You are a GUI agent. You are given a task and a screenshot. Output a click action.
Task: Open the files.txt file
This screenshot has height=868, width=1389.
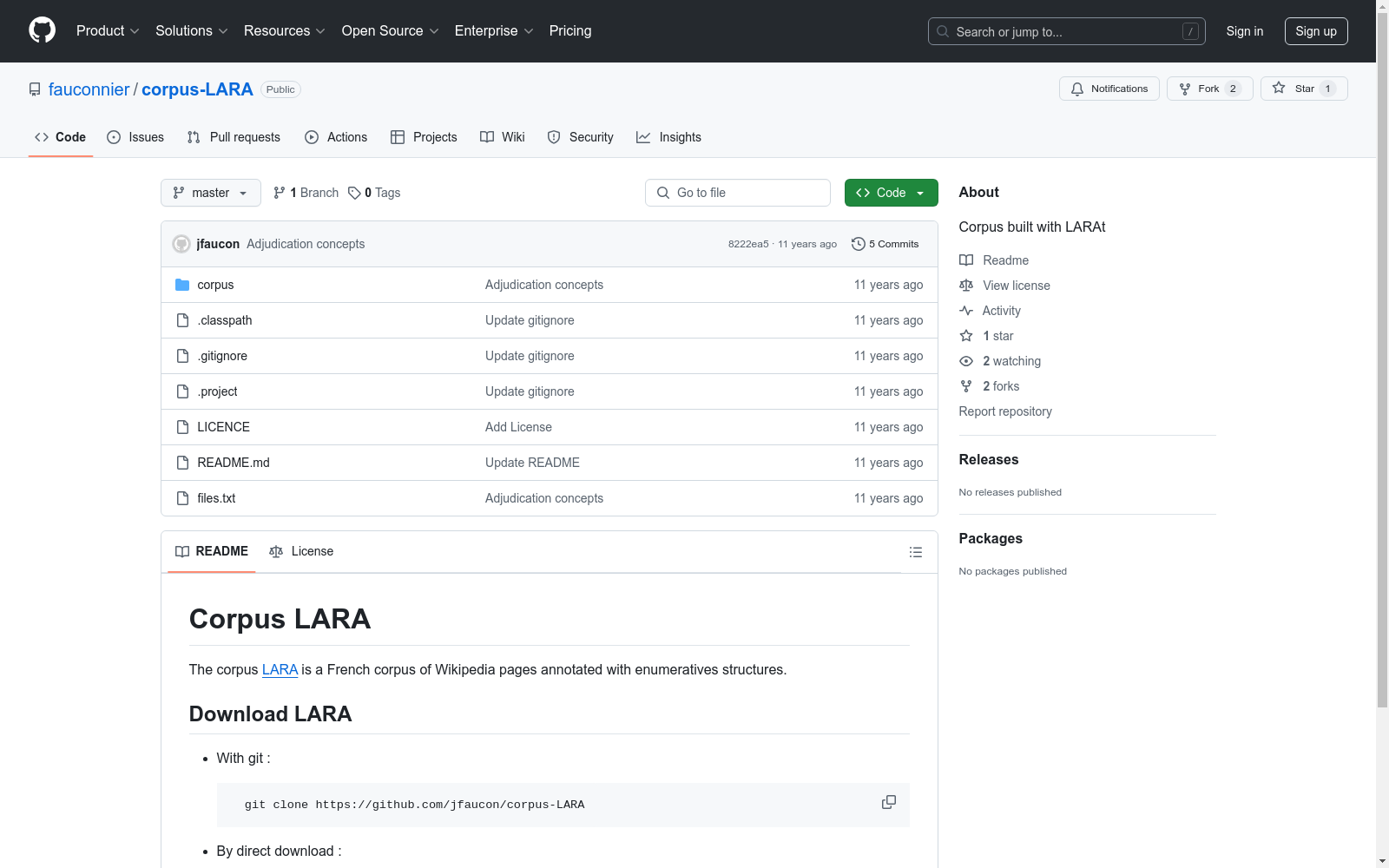coord(216,498)
